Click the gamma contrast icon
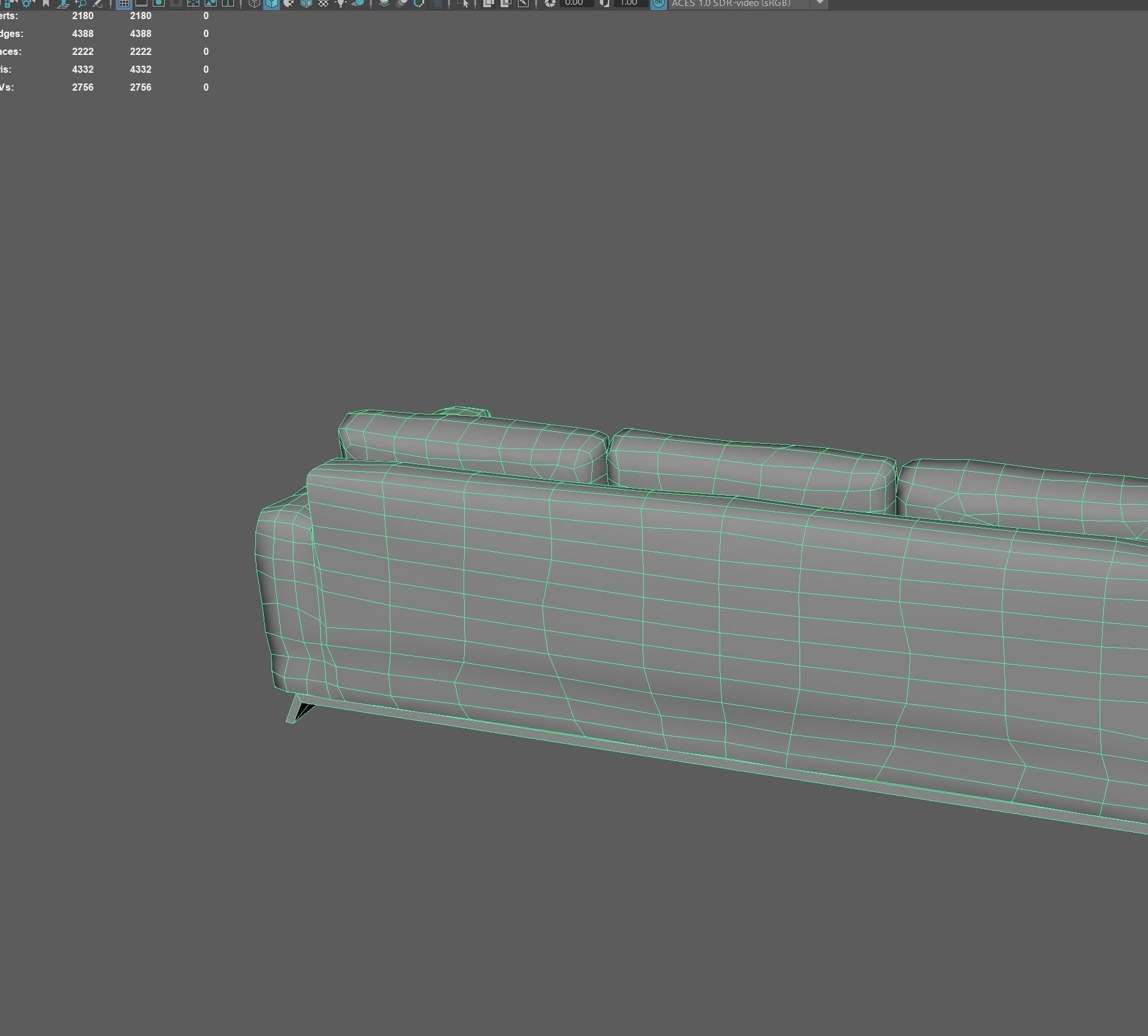The width and height of the screenshot is (1148, 1036). click(x=604, y=3)
